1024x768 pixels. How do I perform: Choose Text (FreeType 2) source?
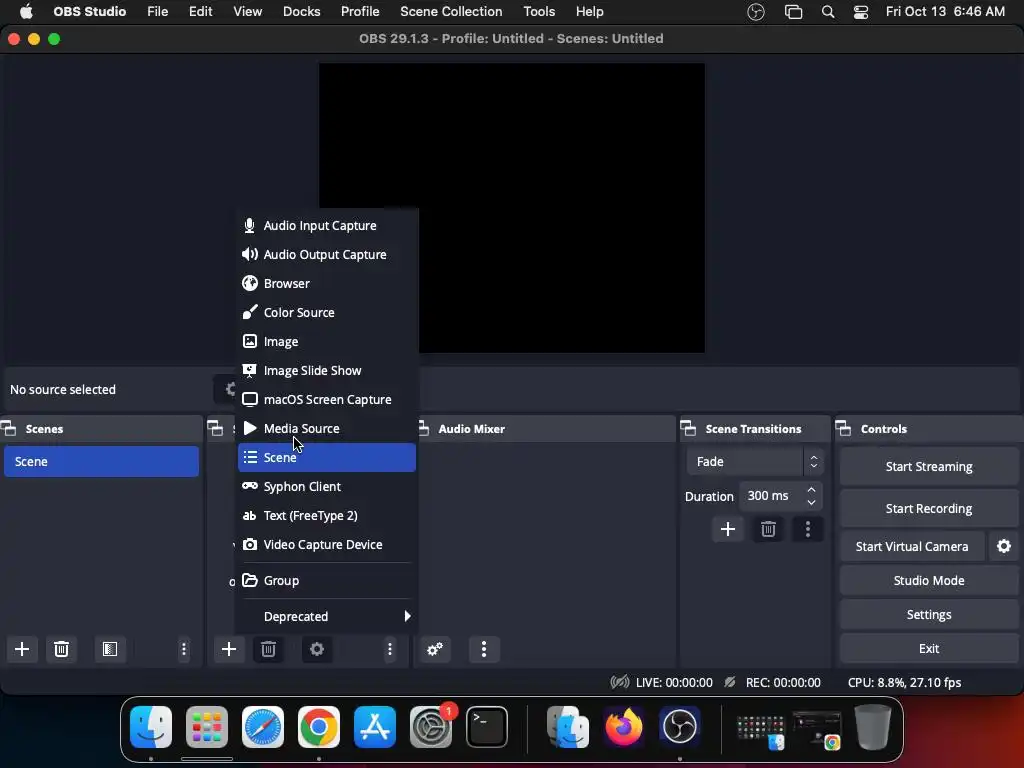(x=327, y=515)
